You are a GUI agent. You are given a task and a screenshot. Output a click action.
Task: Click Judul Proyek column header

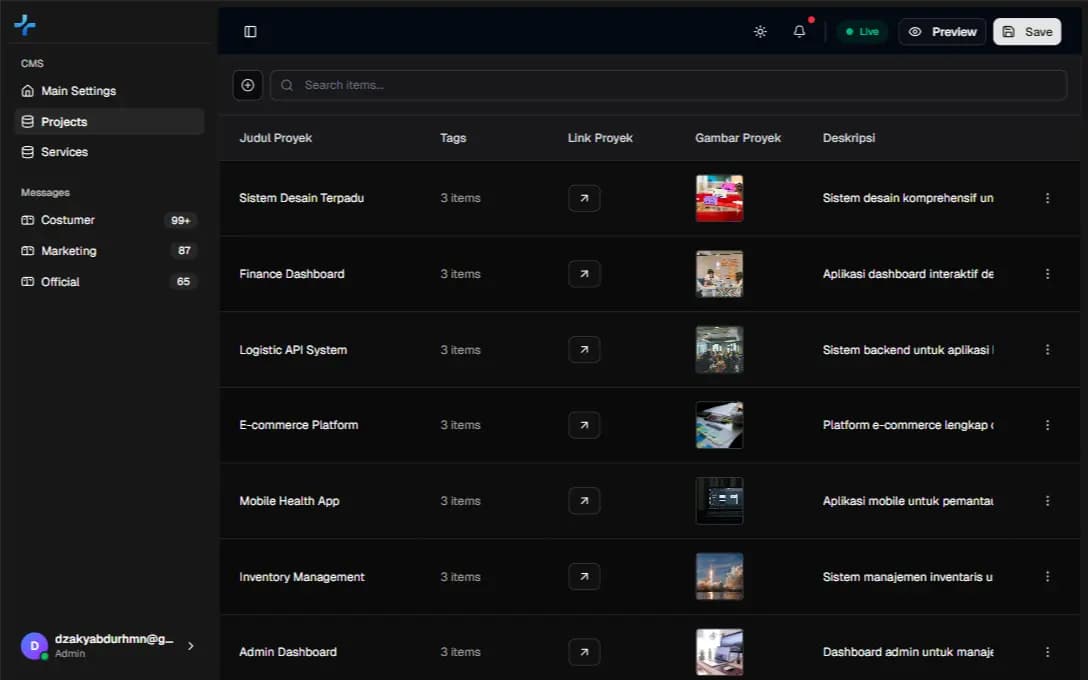(x=275, y=138)
